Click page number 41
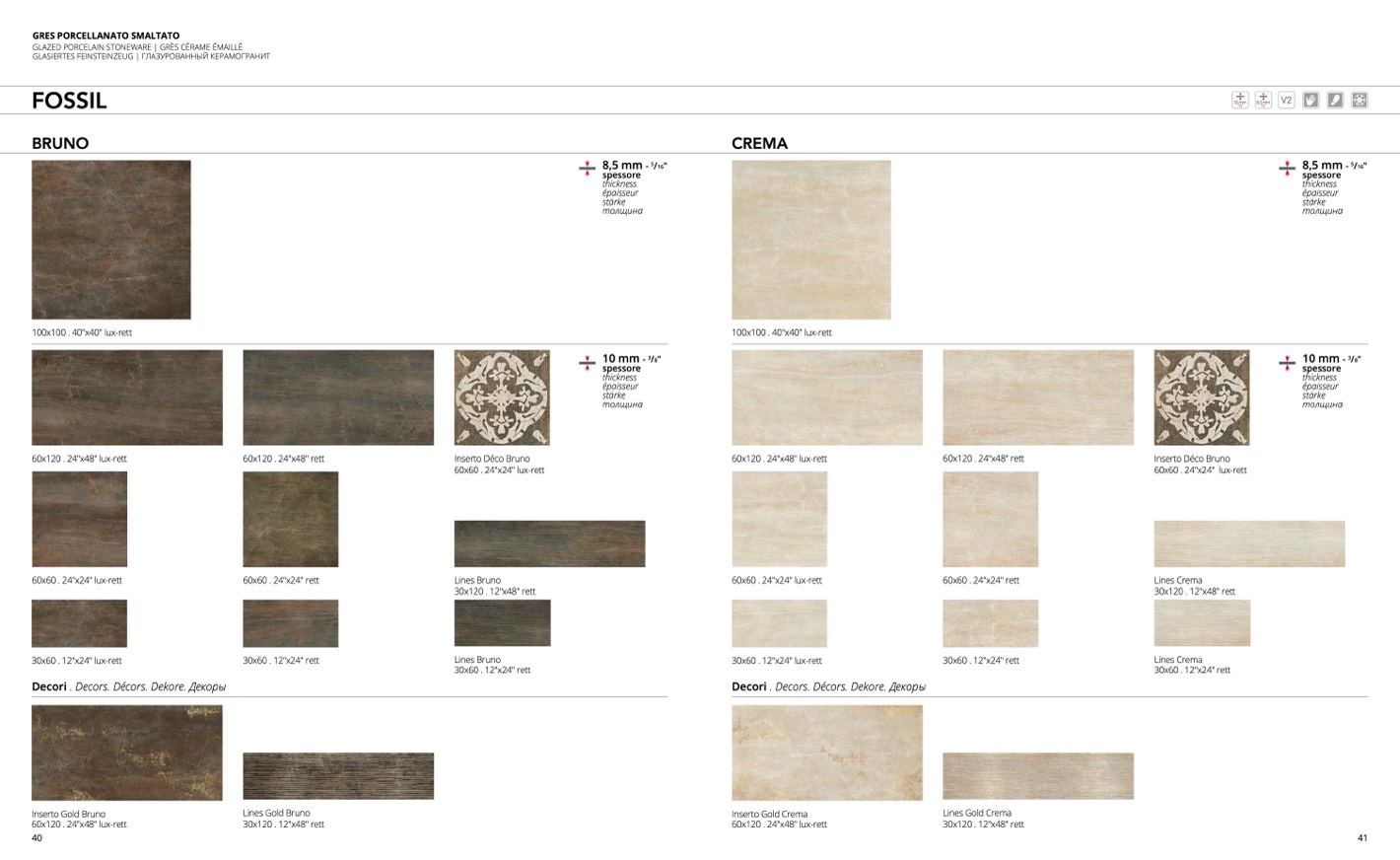The height and width of the screenshot is (860, 1400). (x=1362, y=838)
